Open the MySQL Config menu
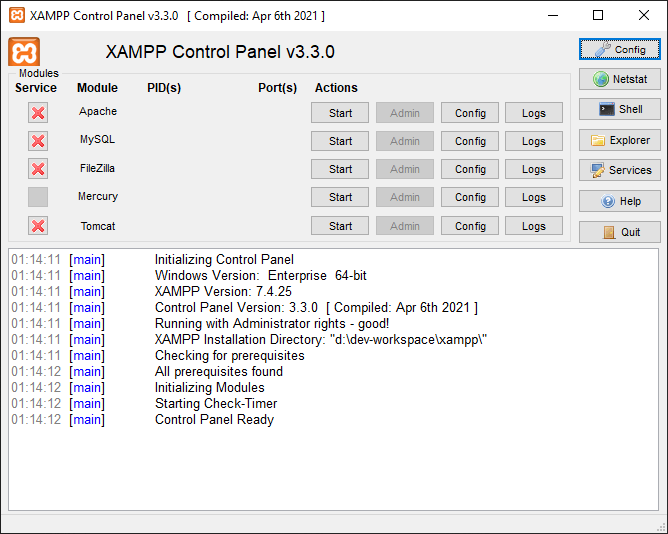 (x=470, y=141)
